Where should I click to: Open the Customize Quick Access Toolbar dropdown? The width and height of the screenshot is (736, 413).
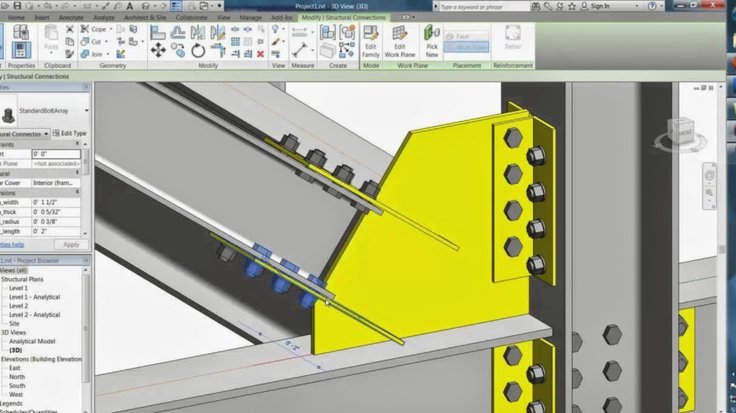(219, 6)
